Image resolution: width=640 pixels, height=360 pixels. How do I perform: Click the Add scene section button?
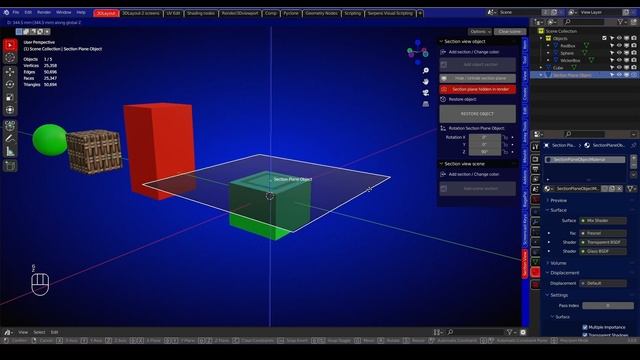tap(478, 189)
